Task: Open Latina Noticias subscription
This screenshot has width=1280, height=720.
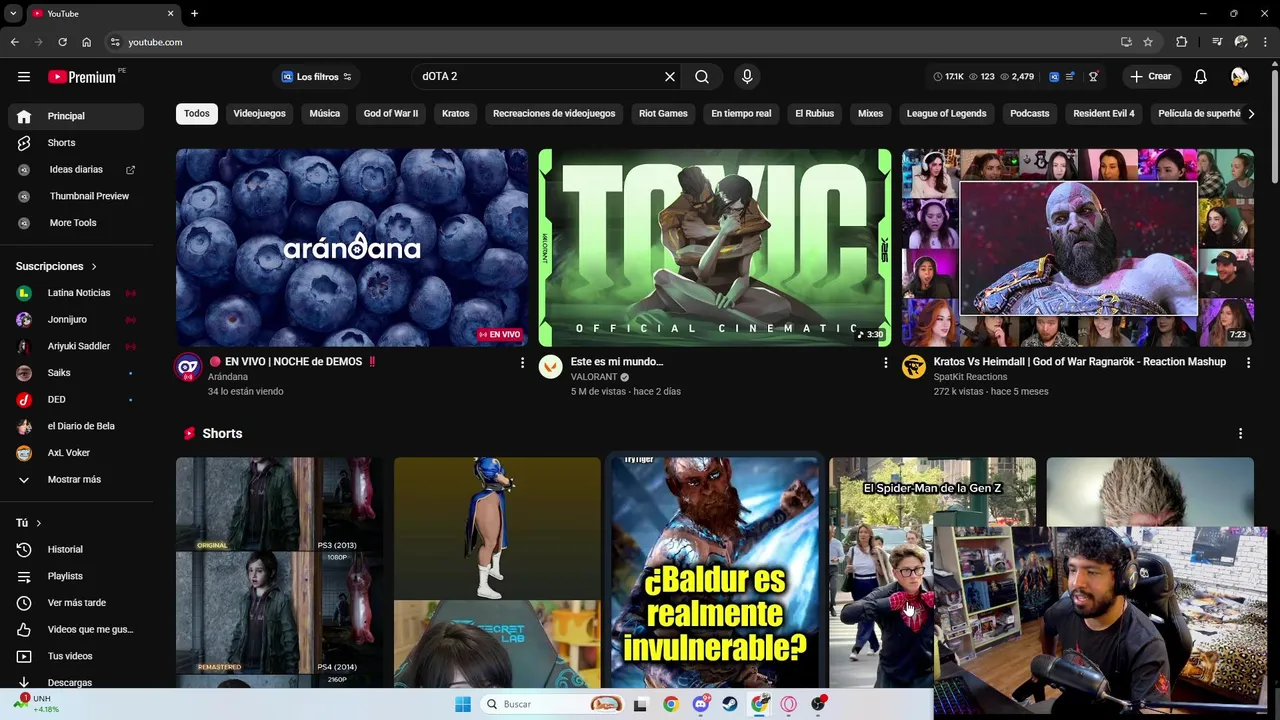Action: click(x=76, y=293)
